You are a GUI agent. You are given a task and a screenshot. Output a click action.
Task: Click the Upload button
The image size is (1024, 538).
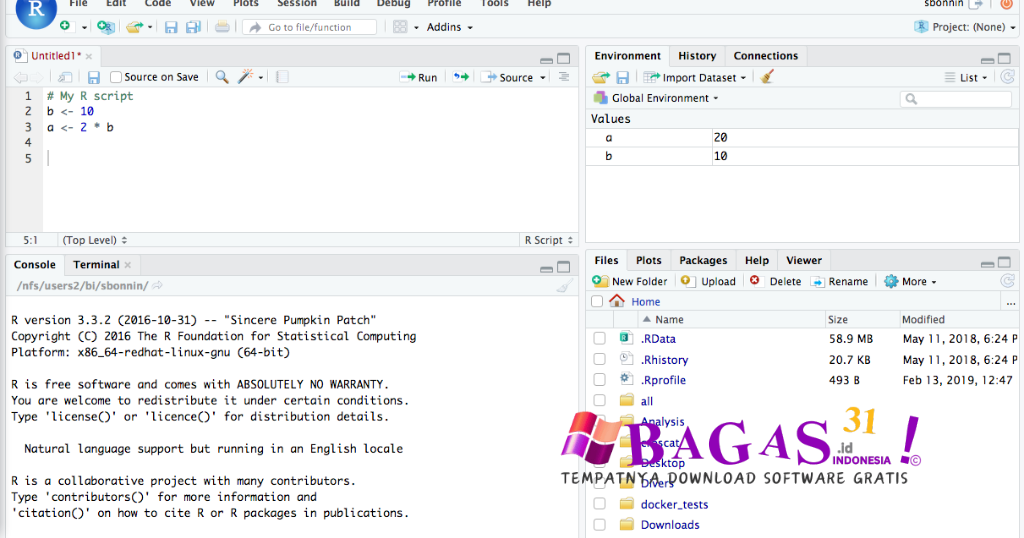pyautogui.click(x=708, y=281)
